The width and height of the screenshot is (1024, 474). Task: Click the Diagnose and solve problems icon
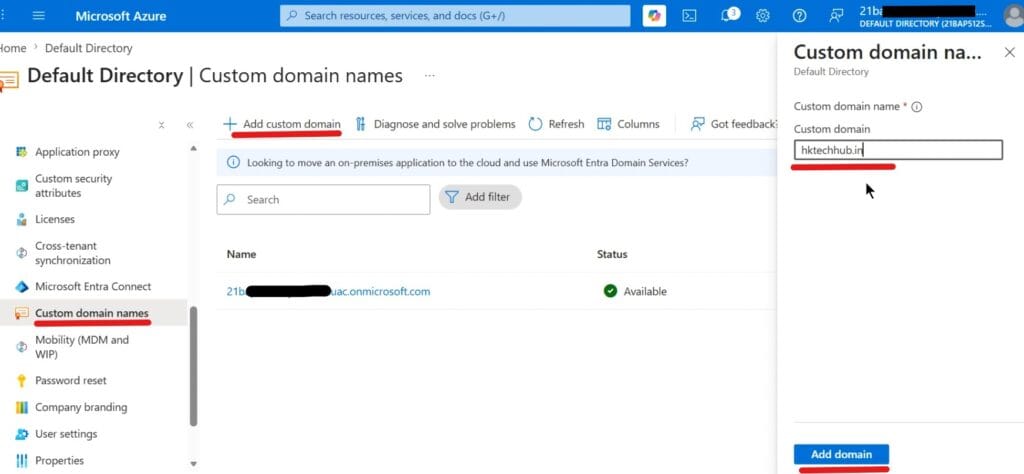pos(360,124)
